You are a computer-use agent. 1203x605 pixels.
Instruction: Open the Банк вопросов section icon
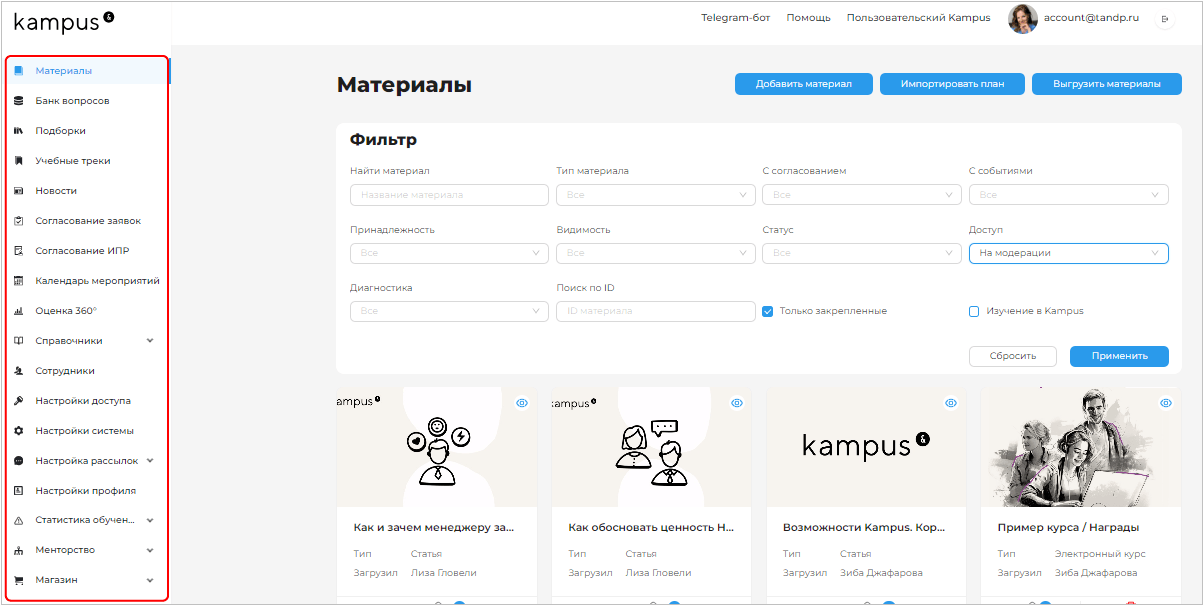point(18,100)
